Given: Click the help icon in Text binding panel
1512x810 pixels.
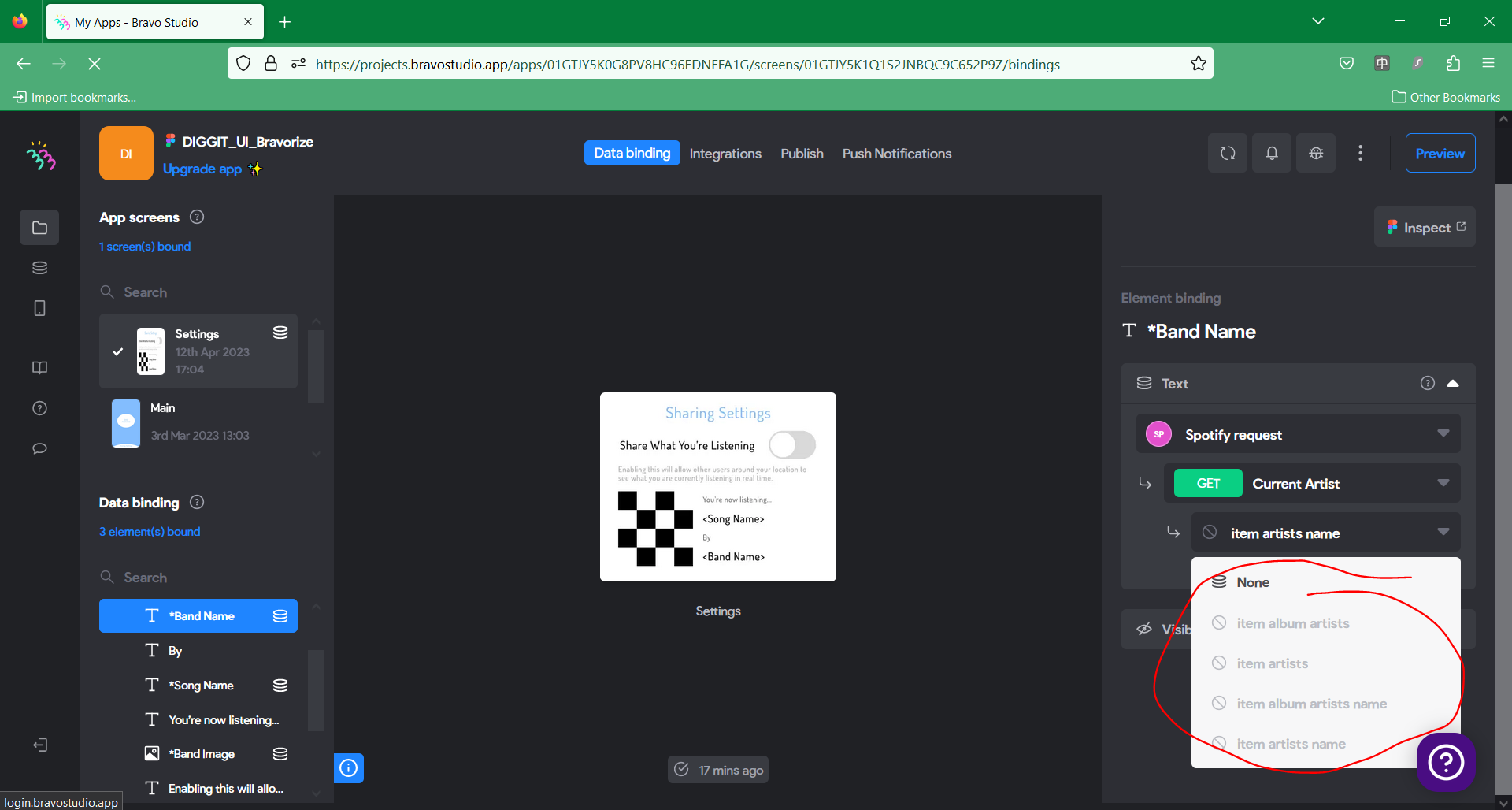Looking at the screenshot, I should coord(1427,383).
